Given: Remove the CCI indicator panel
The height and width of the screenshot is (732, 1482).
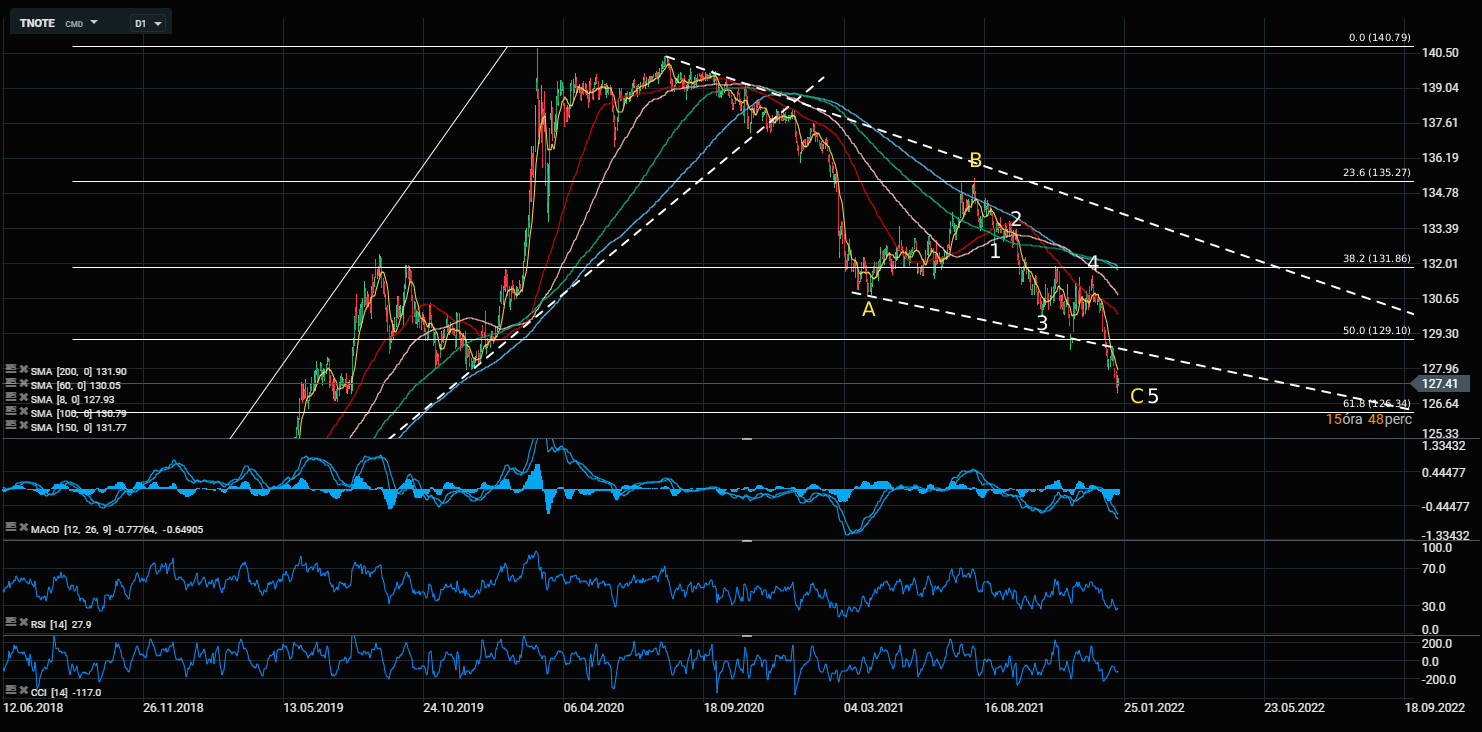Looking at the screenshot, I should (22, 691).
